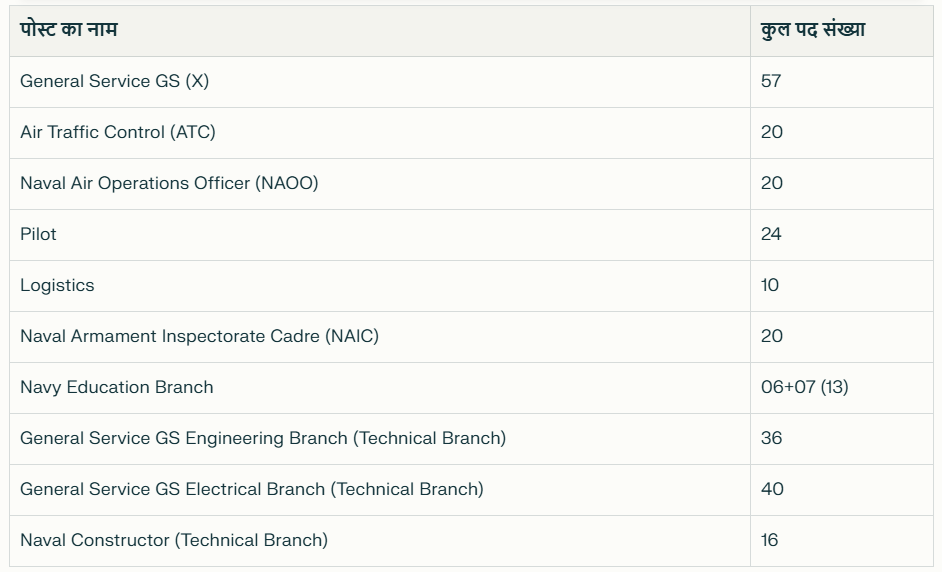Click the Navy Education Branch cell
This screenshot has width=942, height=572.
click(380, 388)
